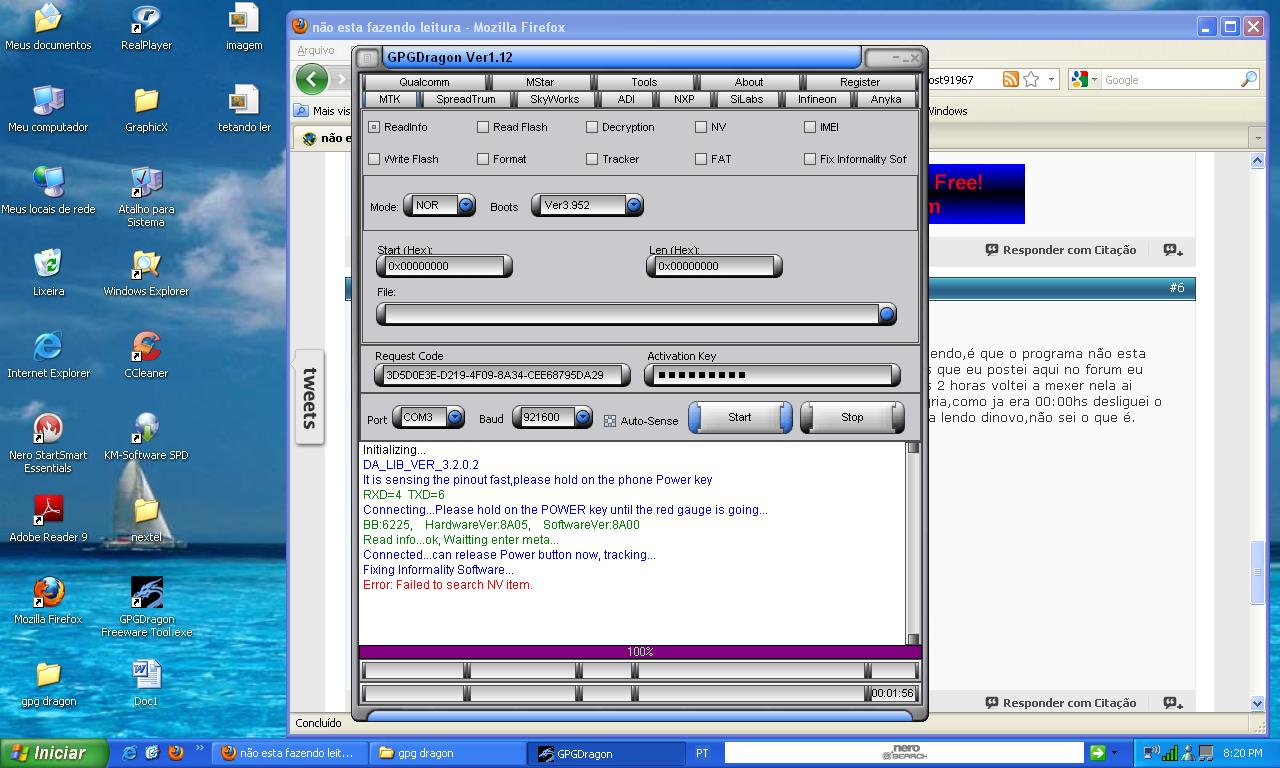Open Firefox search engine dropdown

pos(1086,80)
